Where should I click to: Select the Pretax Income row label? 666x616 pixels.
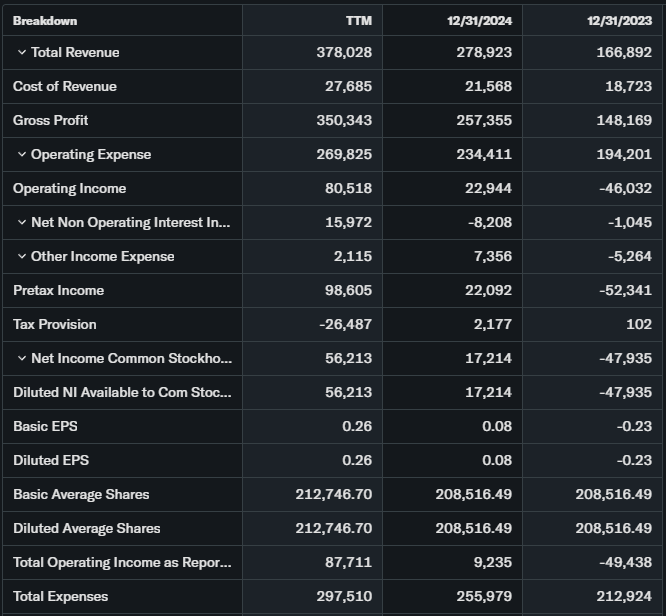[59, 290]
